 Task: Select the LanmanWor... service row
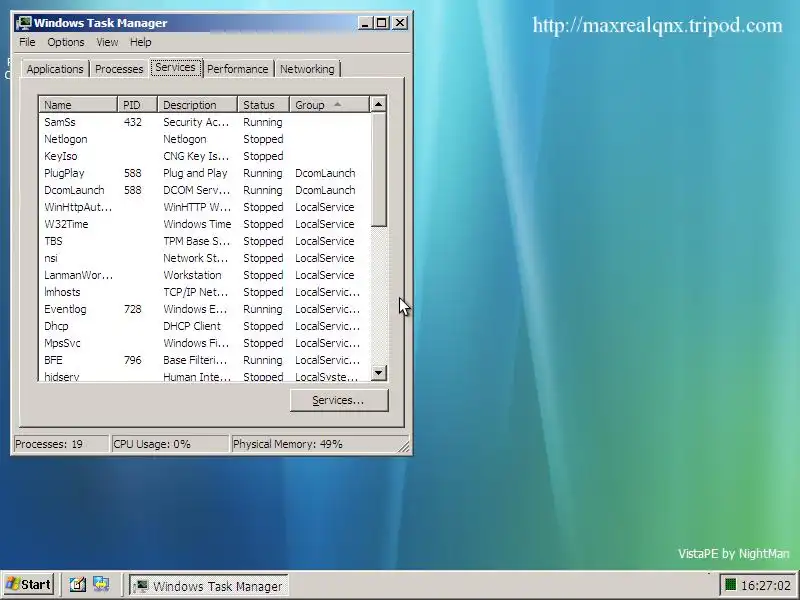click(204, 276)
